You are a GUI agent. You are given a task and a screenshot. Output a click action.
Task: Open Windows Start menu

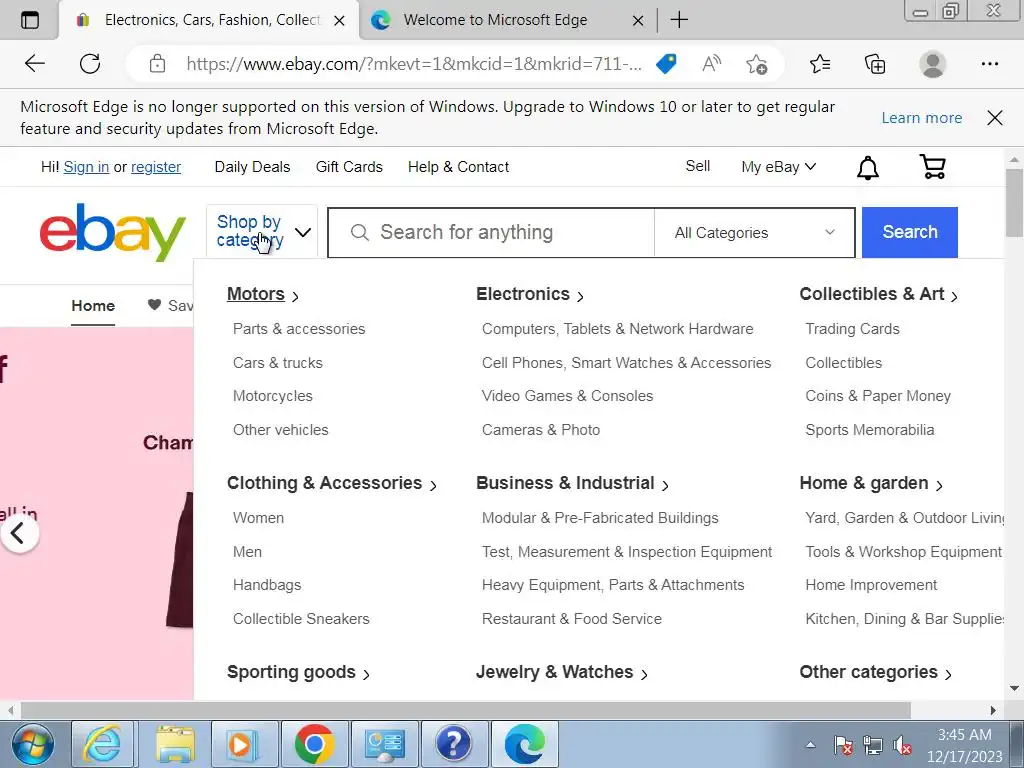31,744
